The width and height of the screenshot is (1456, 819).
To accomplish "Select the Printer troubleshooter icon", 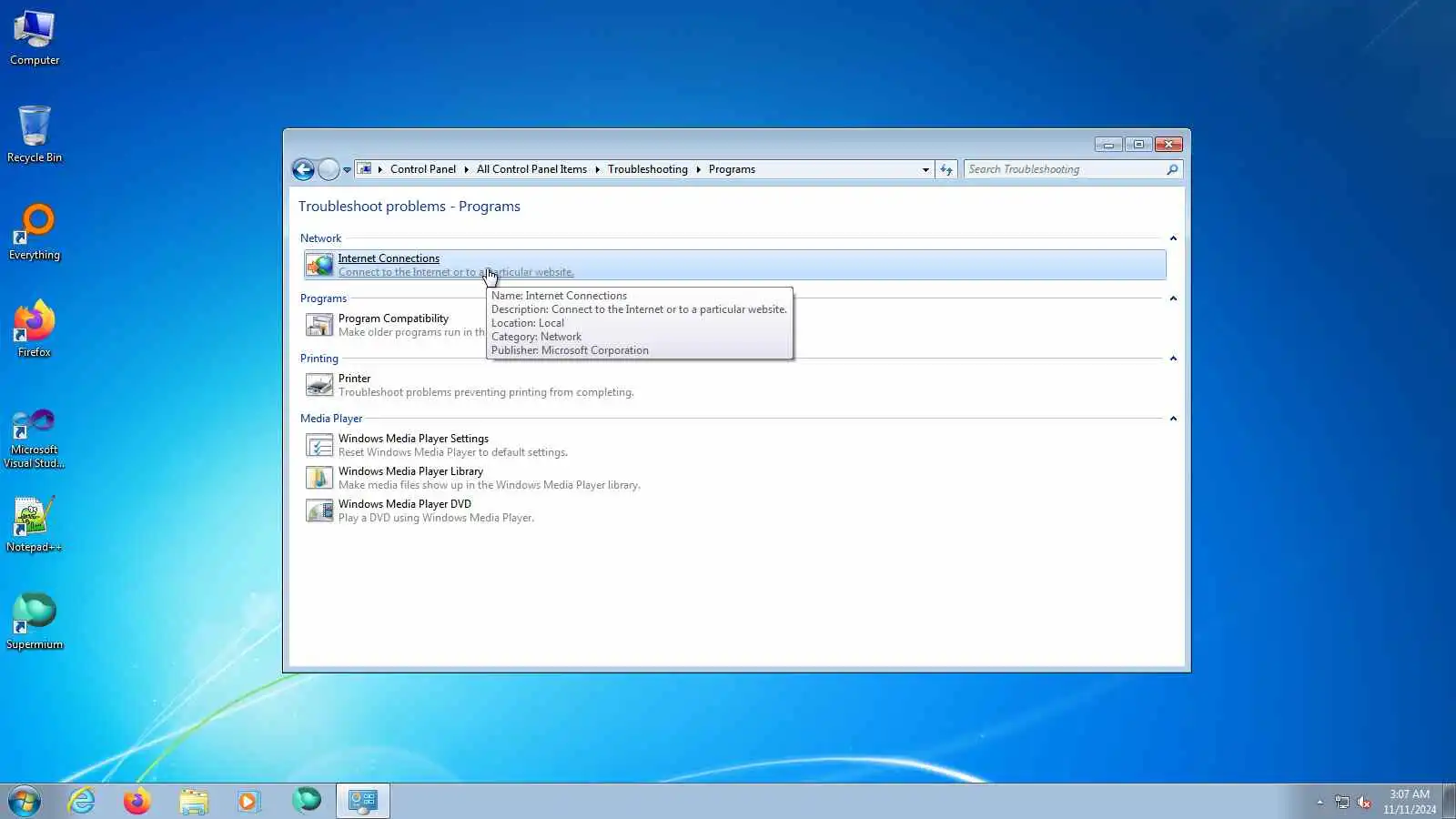I will tap(319, 385).
